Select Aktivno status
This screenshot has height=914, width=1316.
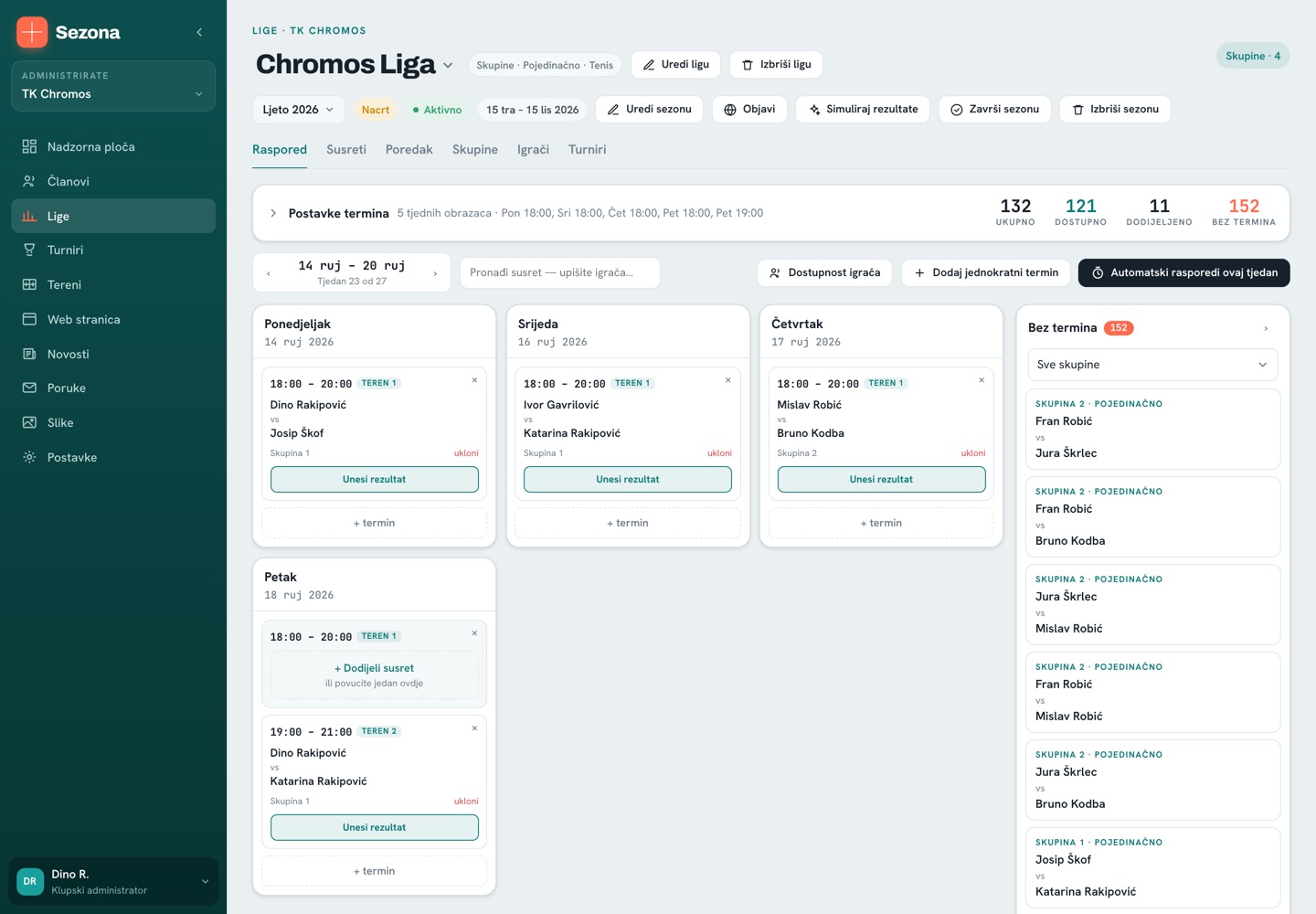(437, 110)
